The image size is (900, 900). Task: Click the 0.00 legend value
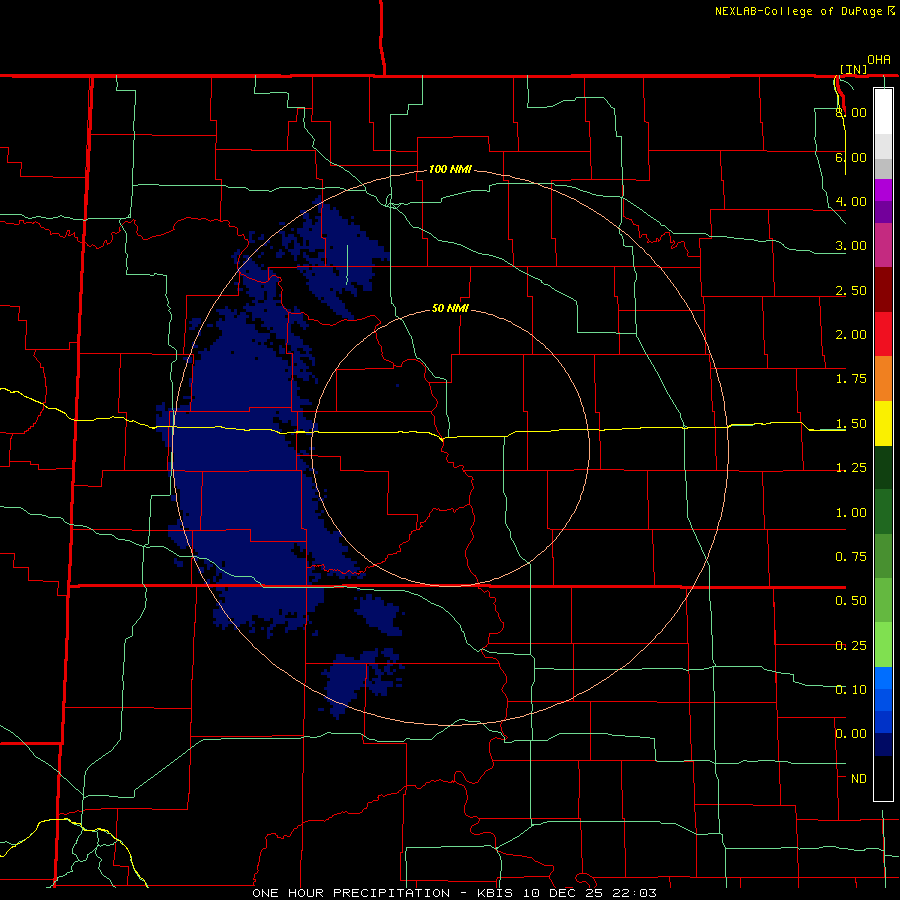pos(851,734)
